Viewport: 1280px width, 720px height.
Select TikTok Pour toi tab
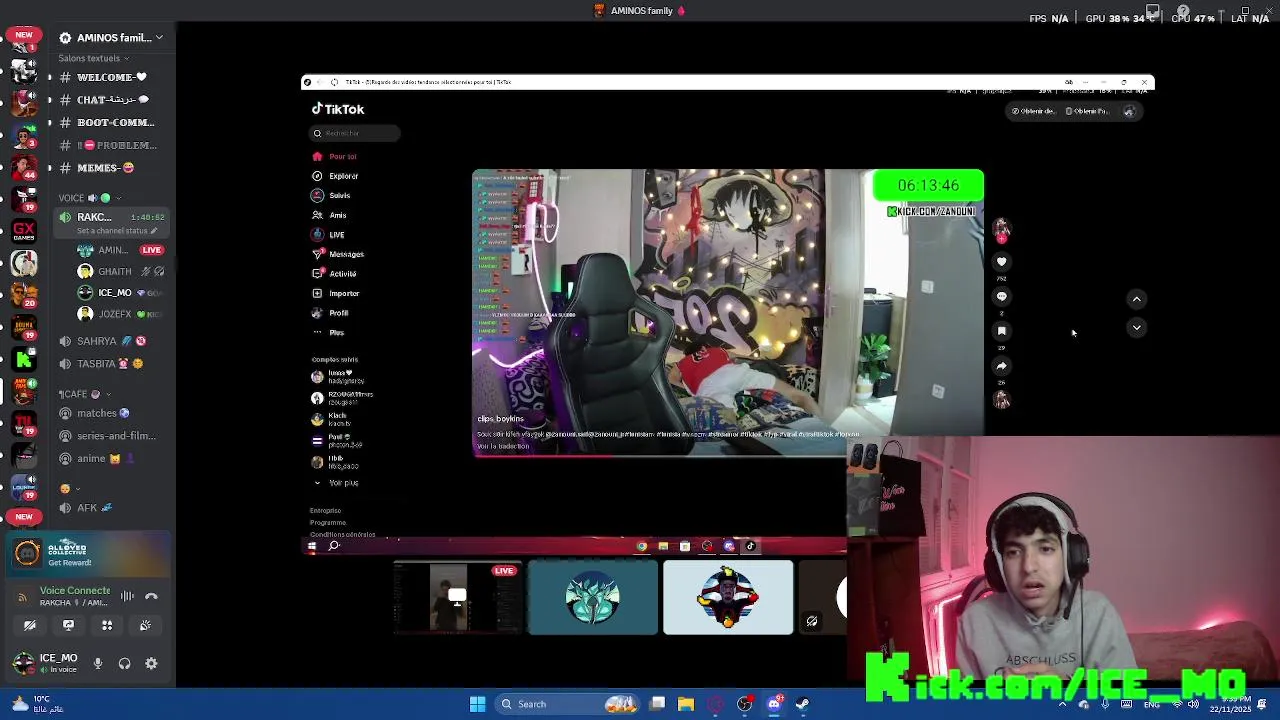click(335, 156)
